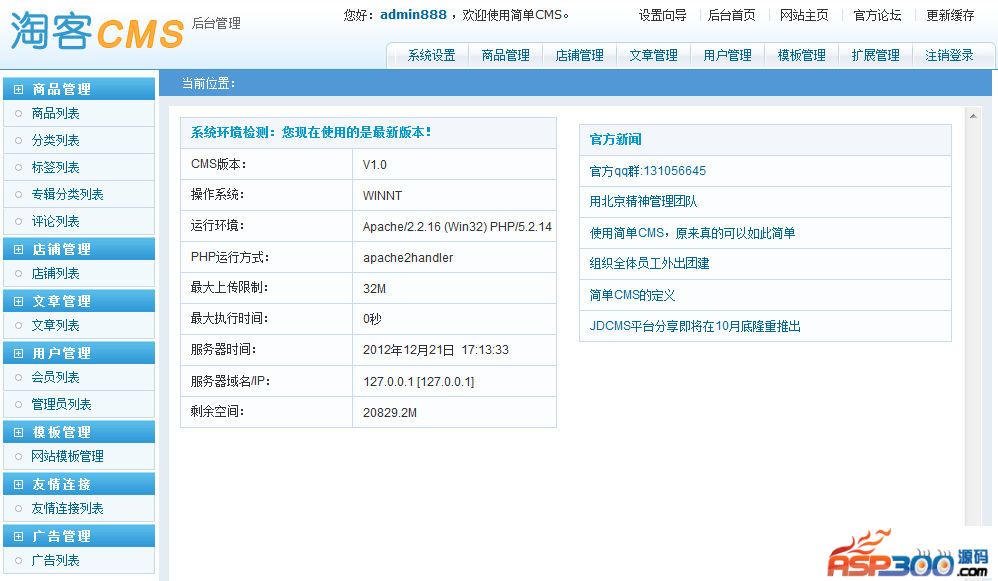
Task: Open the 设置向导 link
Action: (663, 15)
